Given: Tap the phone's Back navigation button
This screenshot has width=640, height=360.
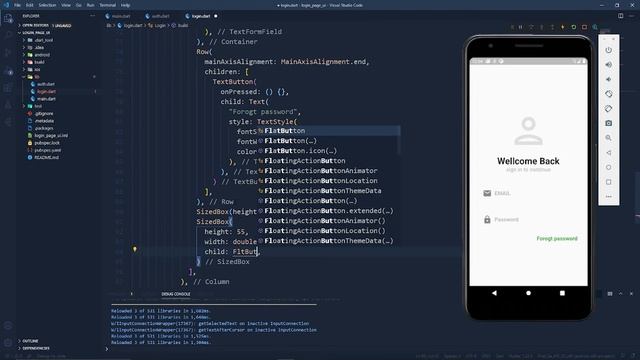Looking at the screenshot, I should coord(494,293).
